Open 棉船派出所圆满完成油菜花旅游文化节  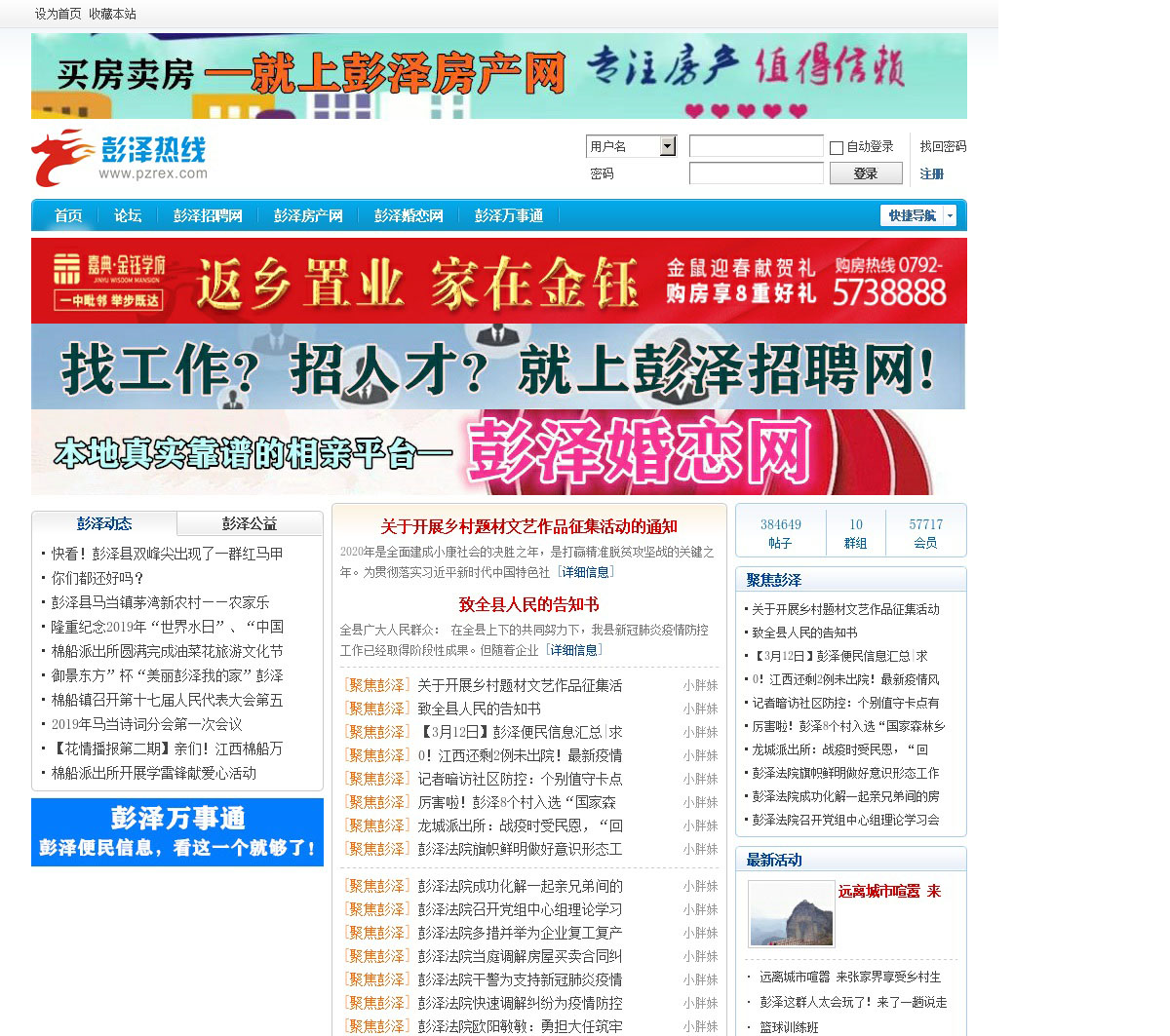tap(168, 651)
